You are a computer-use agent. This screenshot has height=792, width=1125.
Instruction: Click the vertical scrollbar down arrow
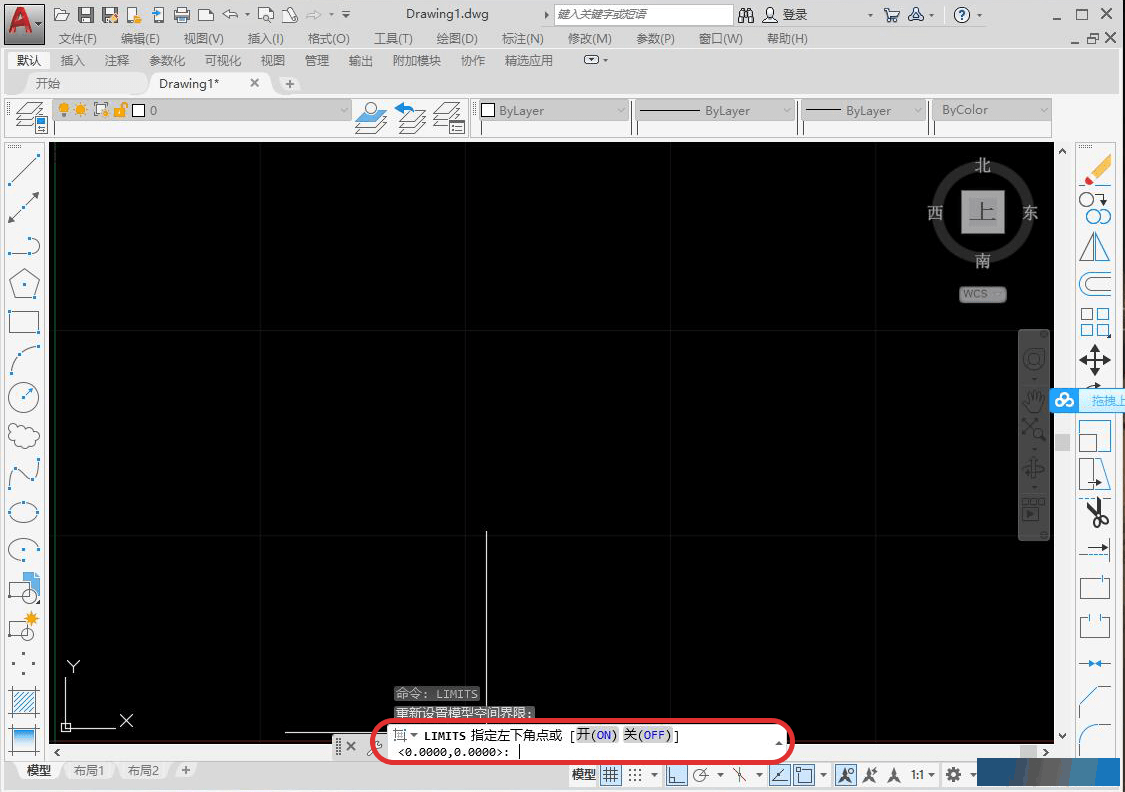(x=1063, y=736)
